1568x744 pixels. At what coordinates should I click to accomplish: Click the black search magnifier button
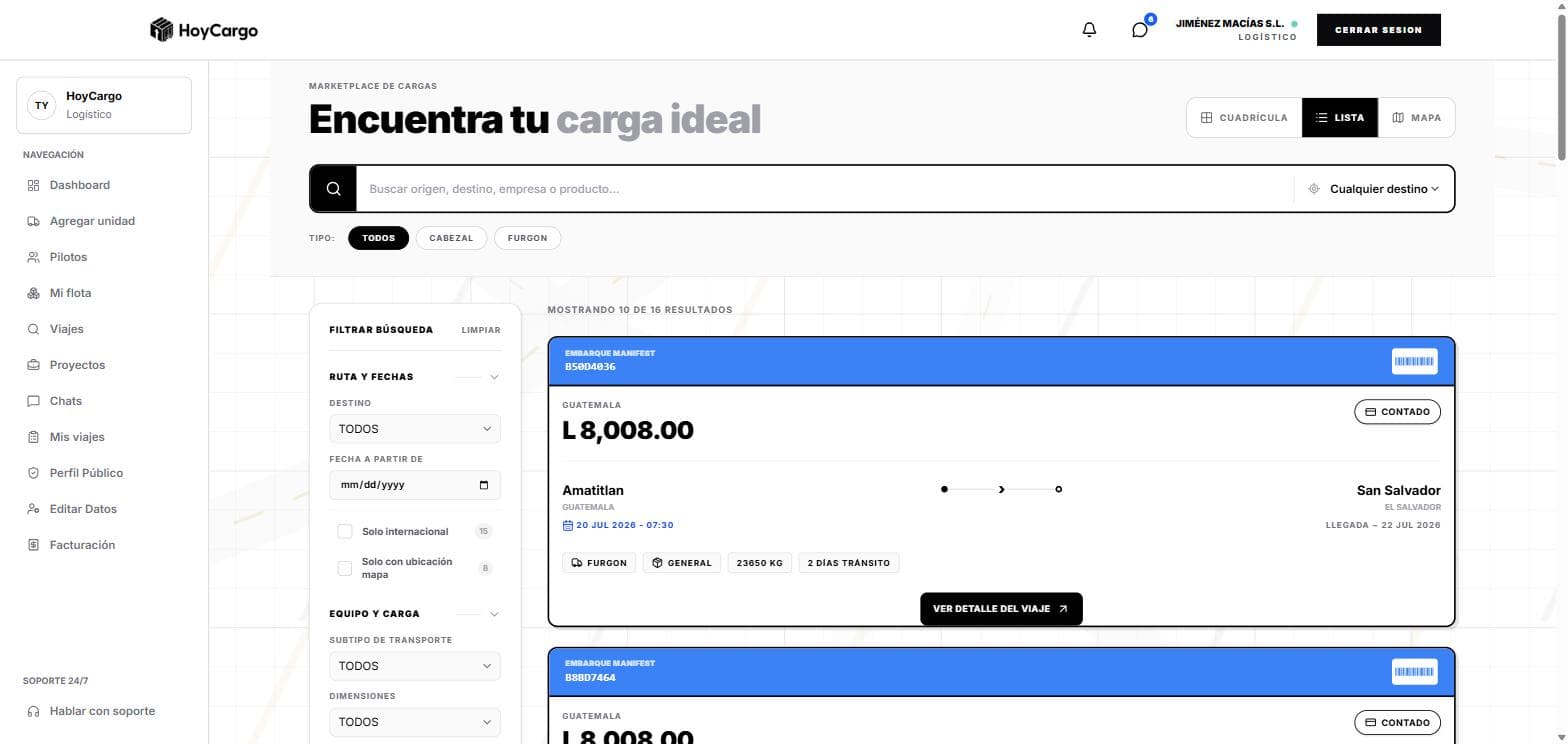point(334,189)
